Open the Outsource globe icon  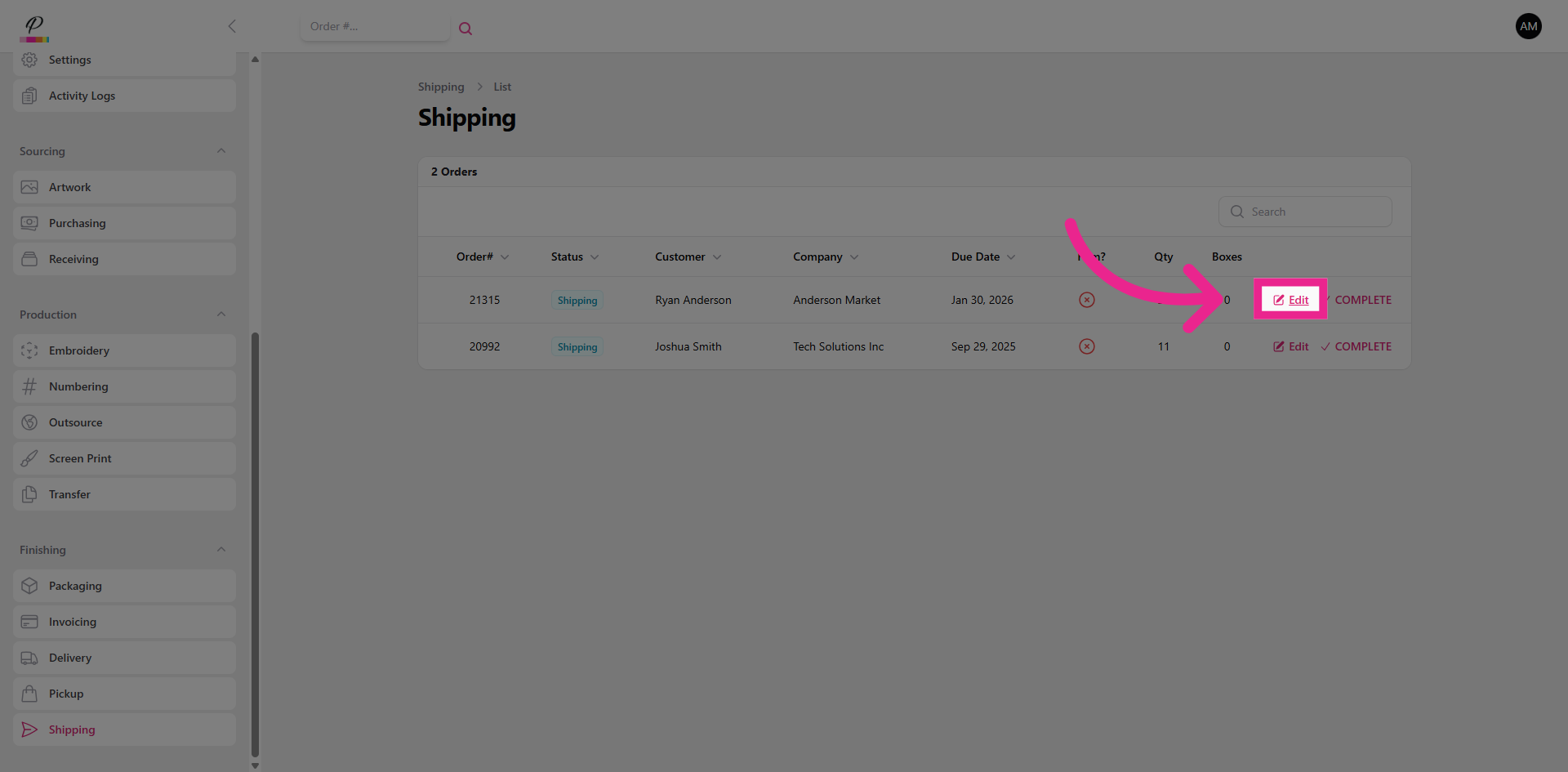[29, 422]
